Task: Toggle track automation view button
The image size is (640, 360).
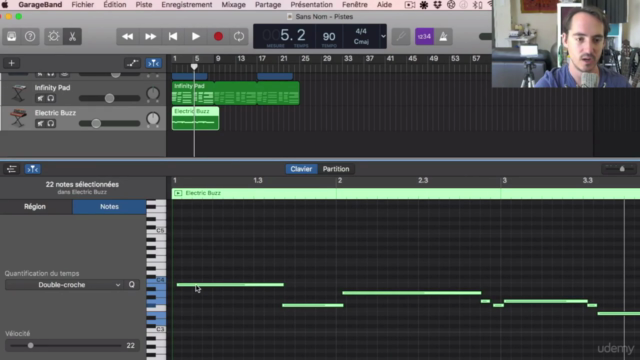Action: 132,63
